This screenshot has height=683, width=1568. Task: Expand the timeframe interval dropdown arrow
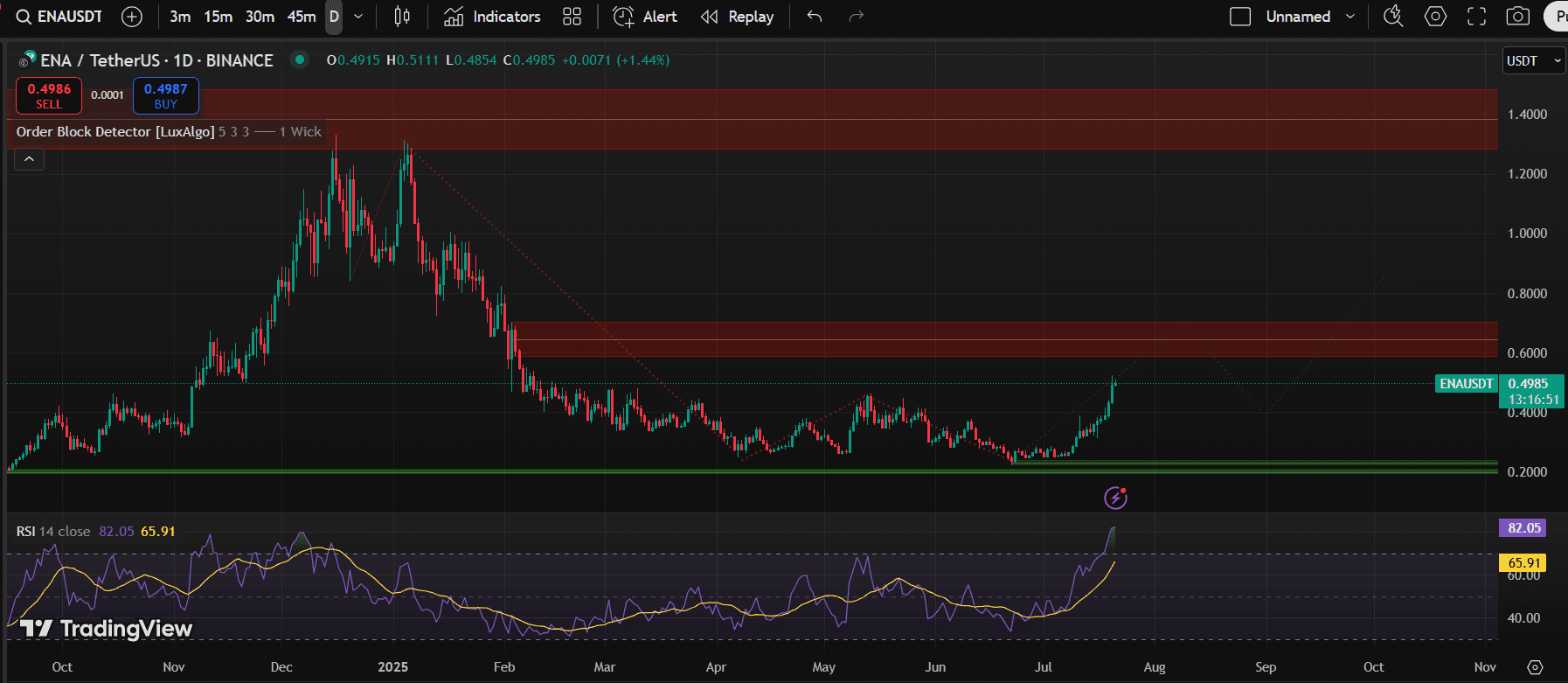pos(358,17)
